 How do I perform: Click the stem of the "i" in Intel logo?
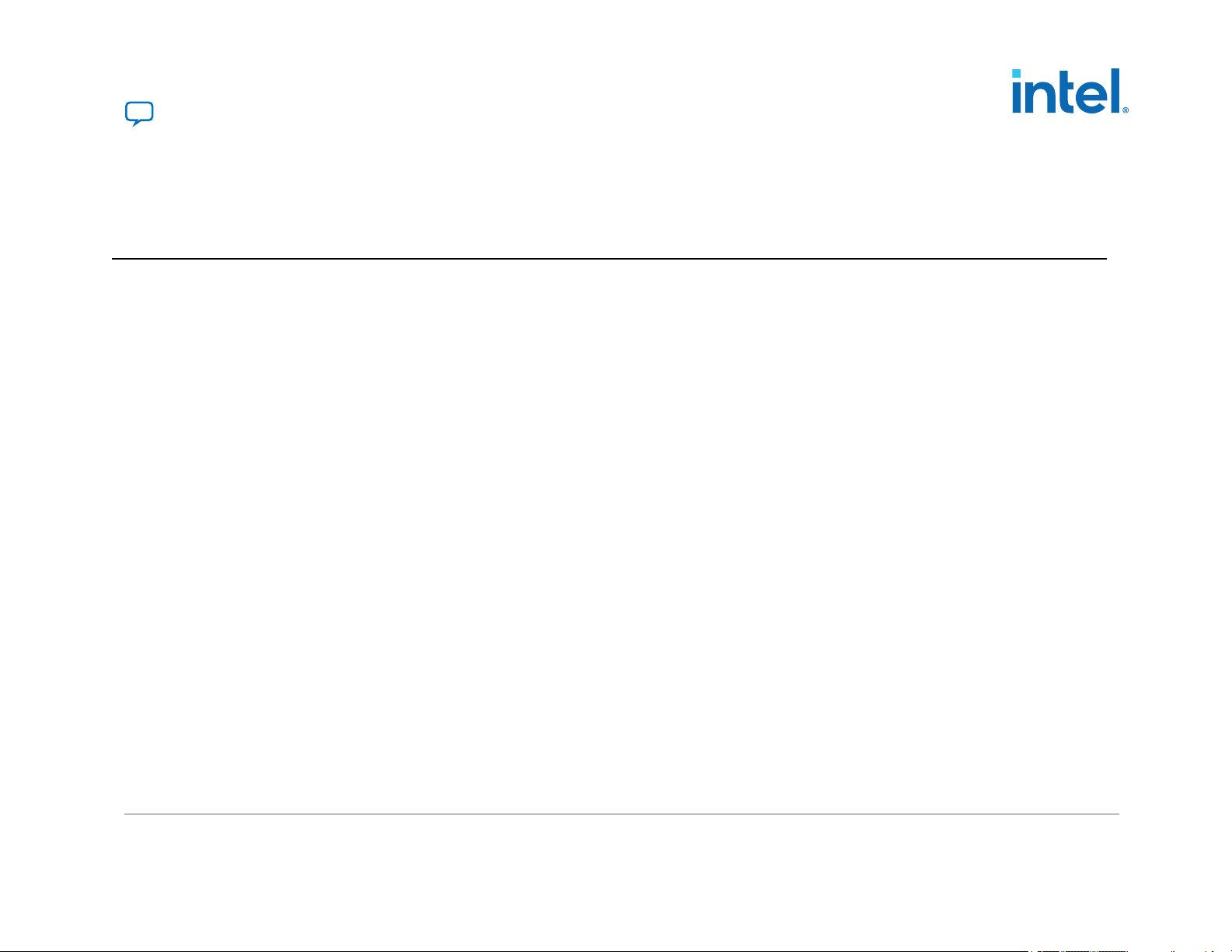tap(1016, 97)
